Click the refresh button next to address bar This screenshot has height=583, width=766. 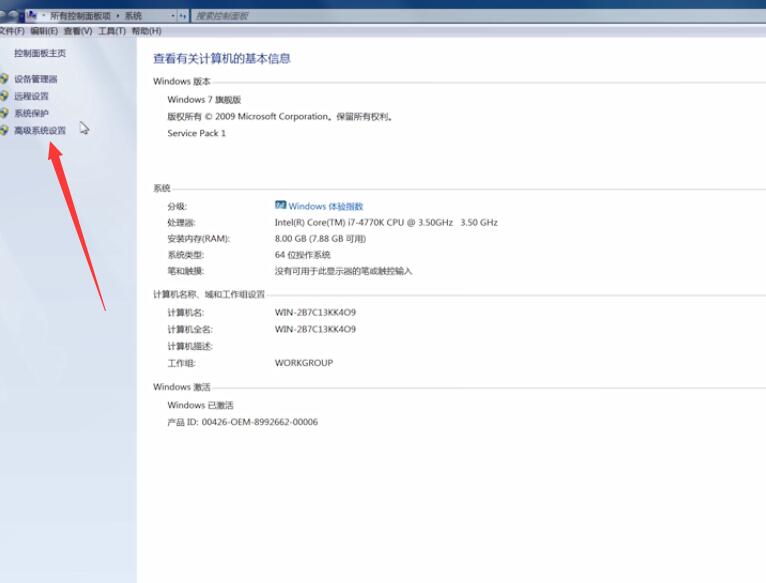click(x=183, y=16)
